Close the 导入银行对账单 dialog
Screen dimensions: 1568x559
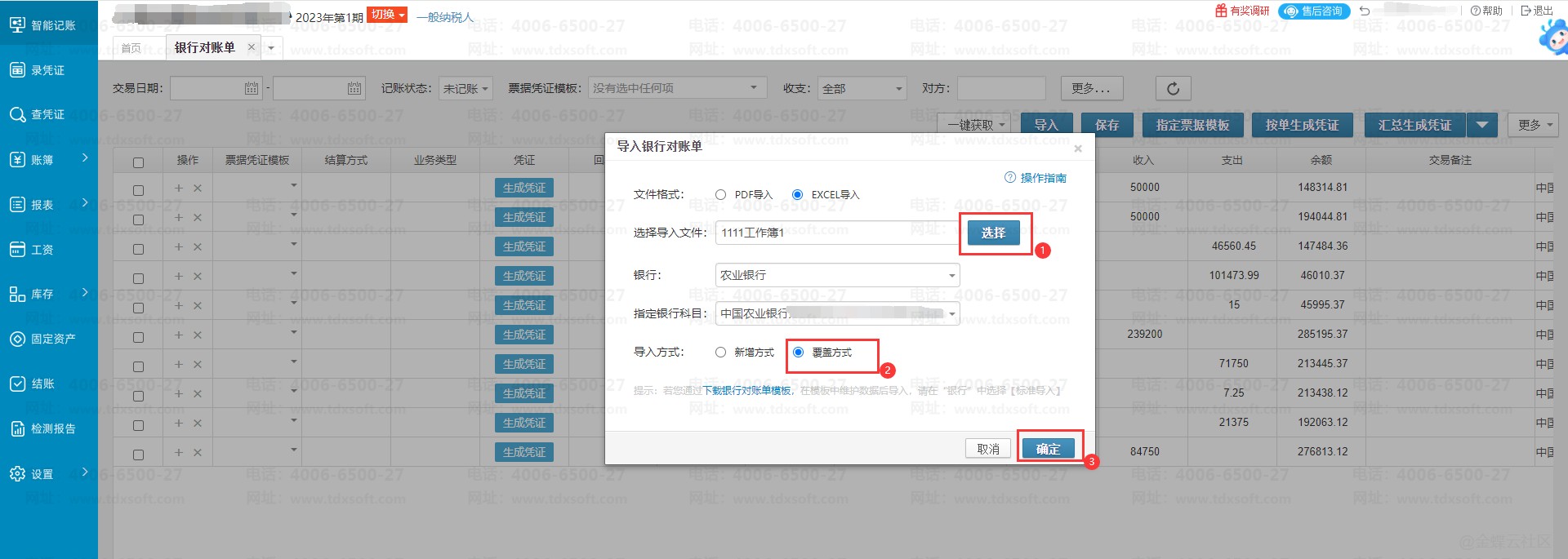click(x=1078, y=149)
